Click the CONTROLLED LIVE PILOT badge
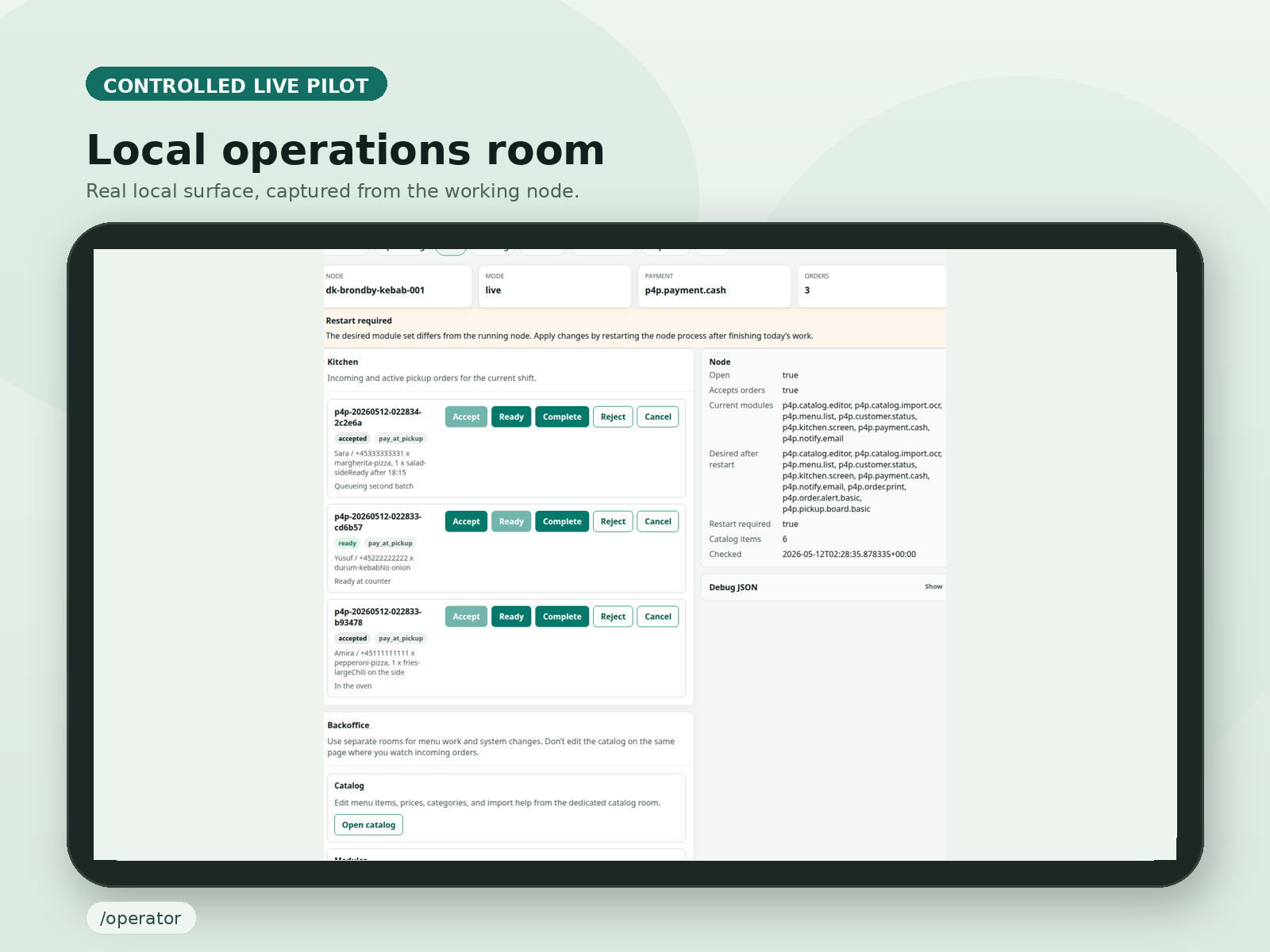 click(237, 84)
